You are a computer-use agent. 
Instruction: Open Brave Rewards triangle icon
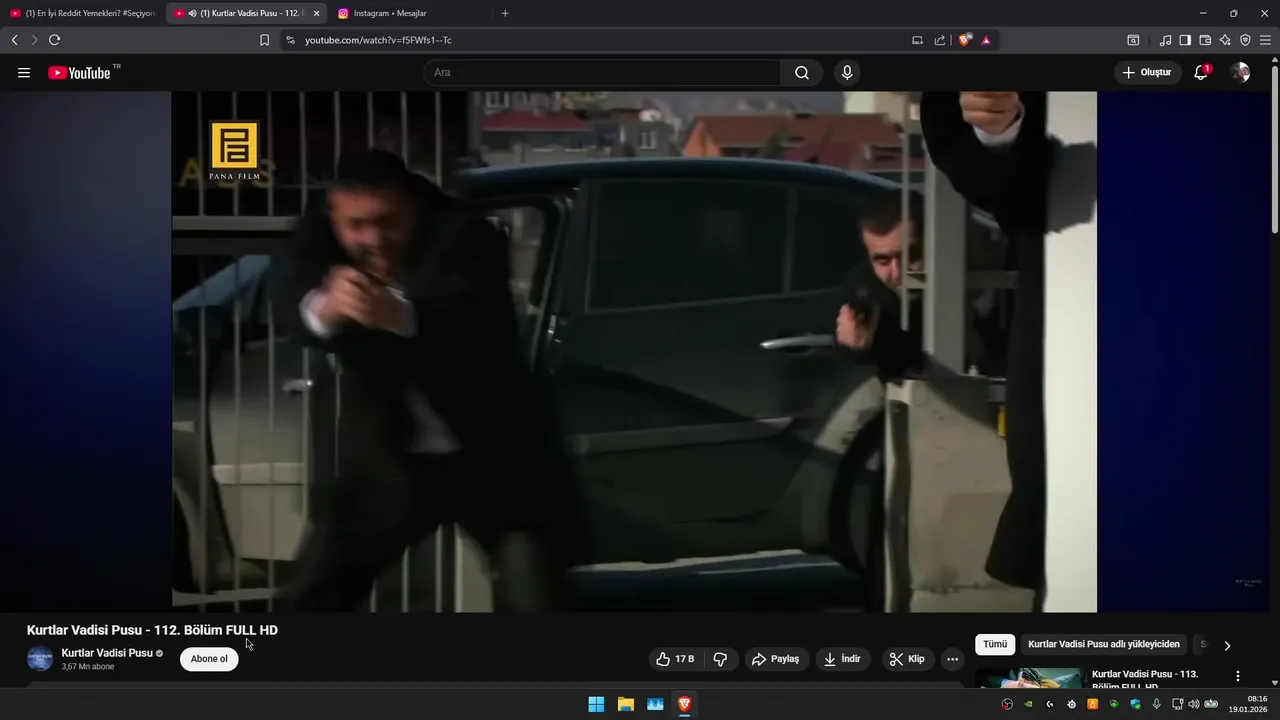[986, 40]
